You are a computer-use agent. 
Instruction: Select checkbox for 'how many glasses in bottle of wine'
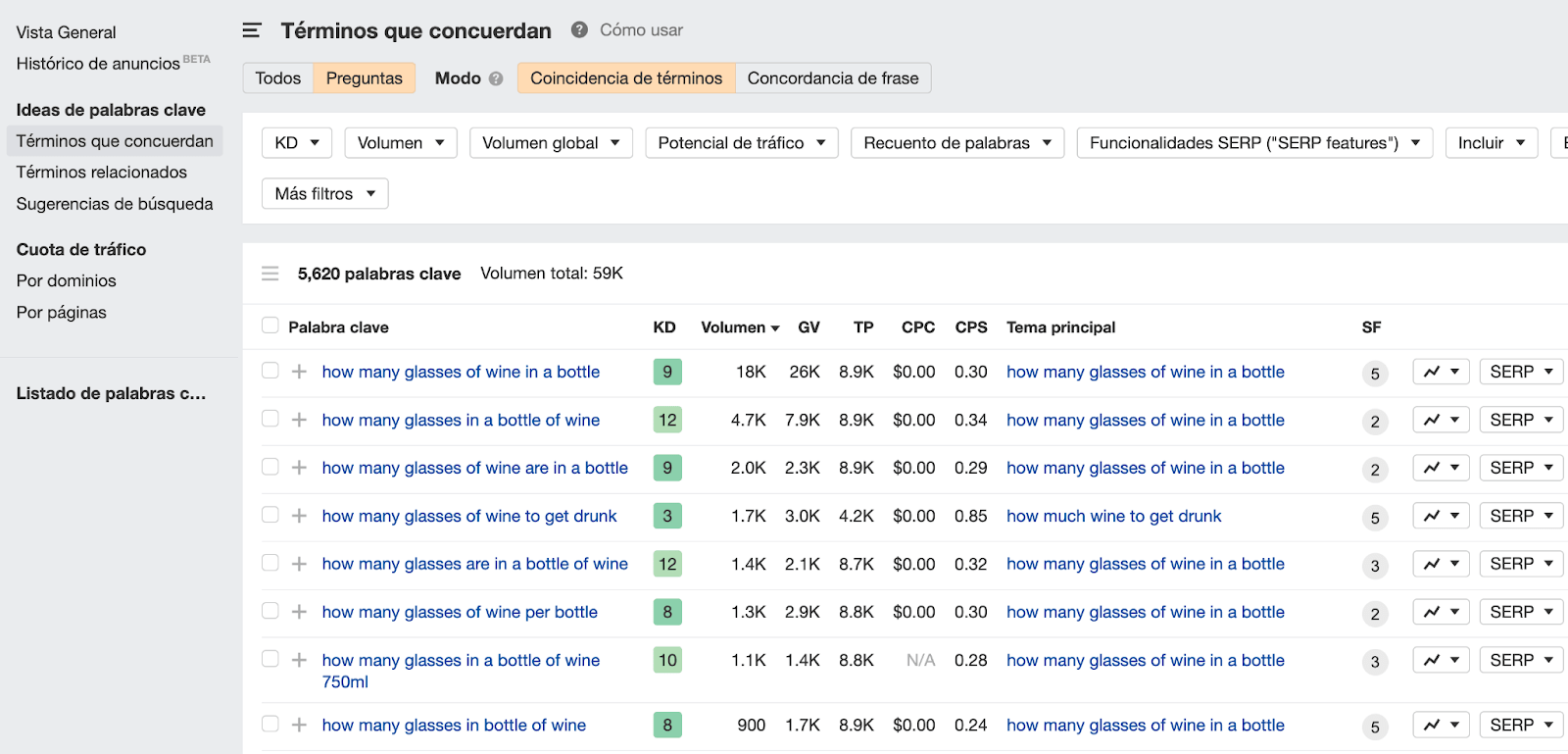pyautogui.click(x=270, y=724)
